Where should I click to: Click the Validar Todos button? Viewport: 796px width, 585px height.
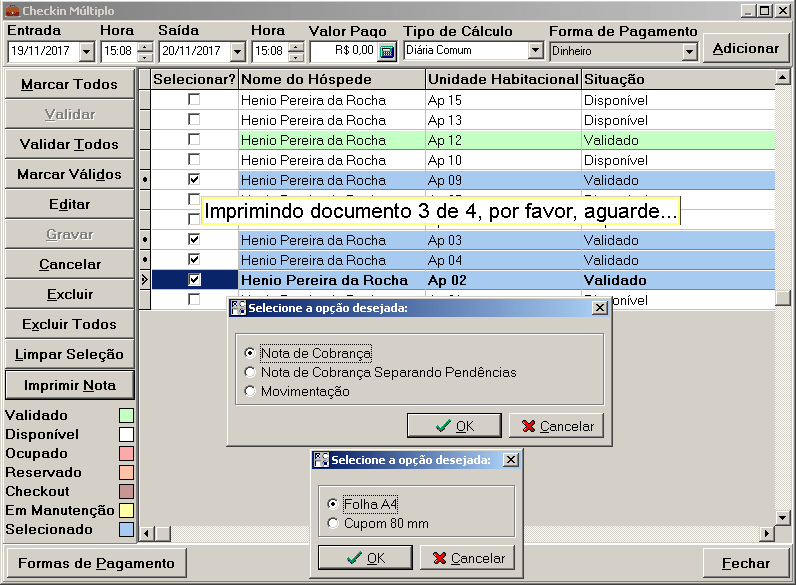pos(70,144)
